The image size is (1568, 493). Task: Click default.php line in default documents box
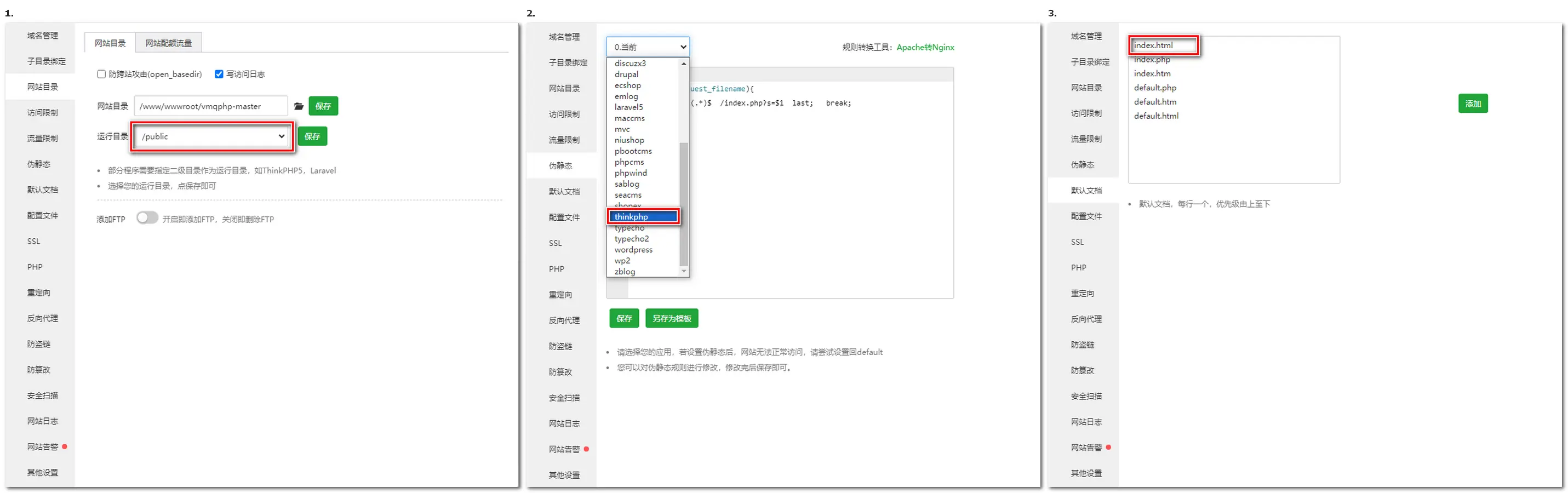coord(1155,88)
